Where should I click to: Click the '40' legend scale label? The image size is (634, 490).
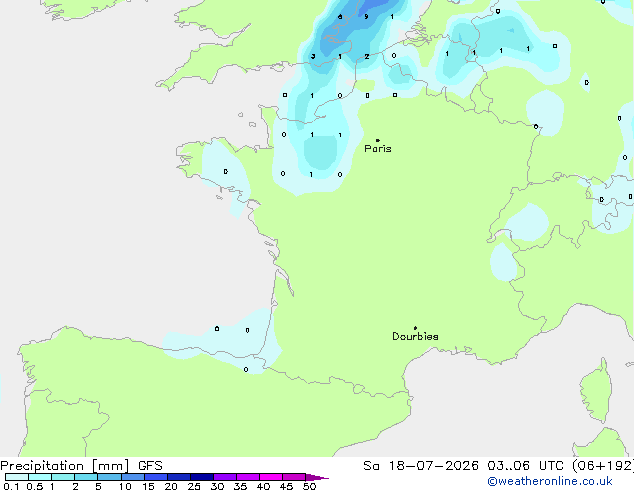[x=263, y=486]
